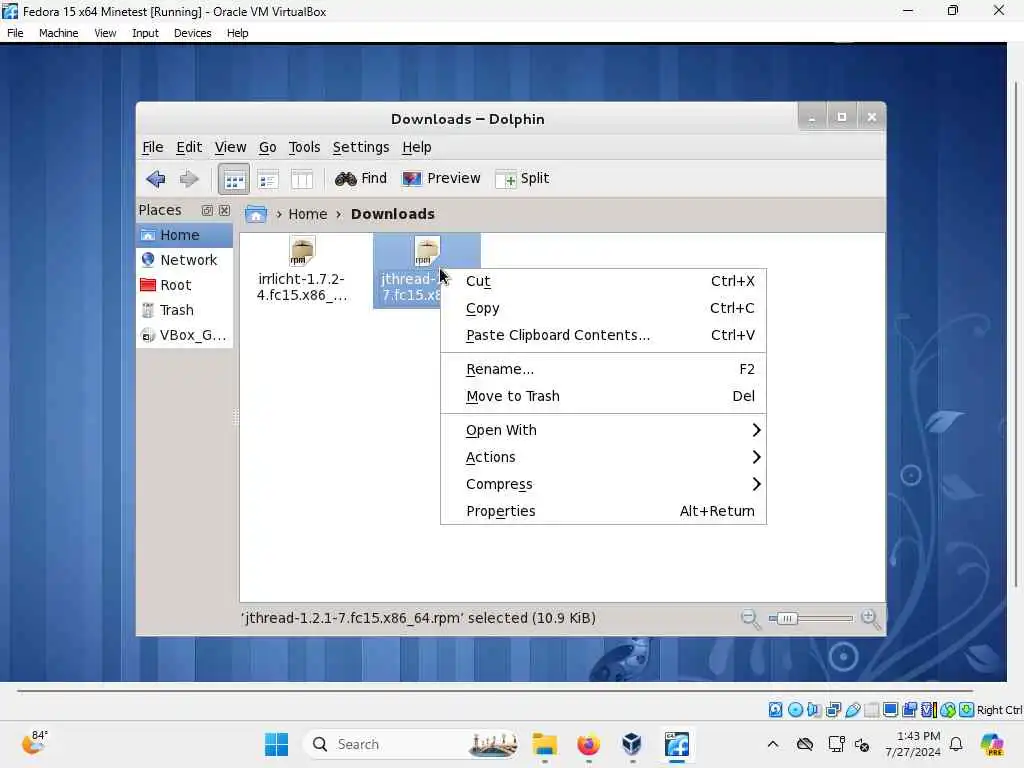Open Dolphin's Help menu

click(417, 147)
